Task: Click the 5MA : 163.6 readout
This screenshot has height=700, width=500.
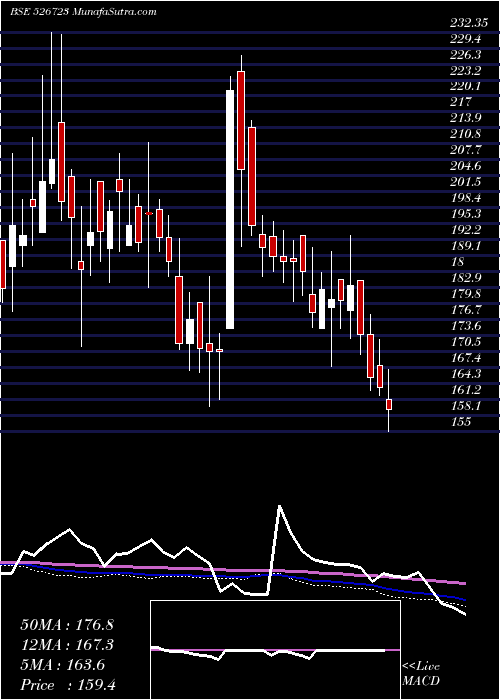Action: [x=62, y=665]
